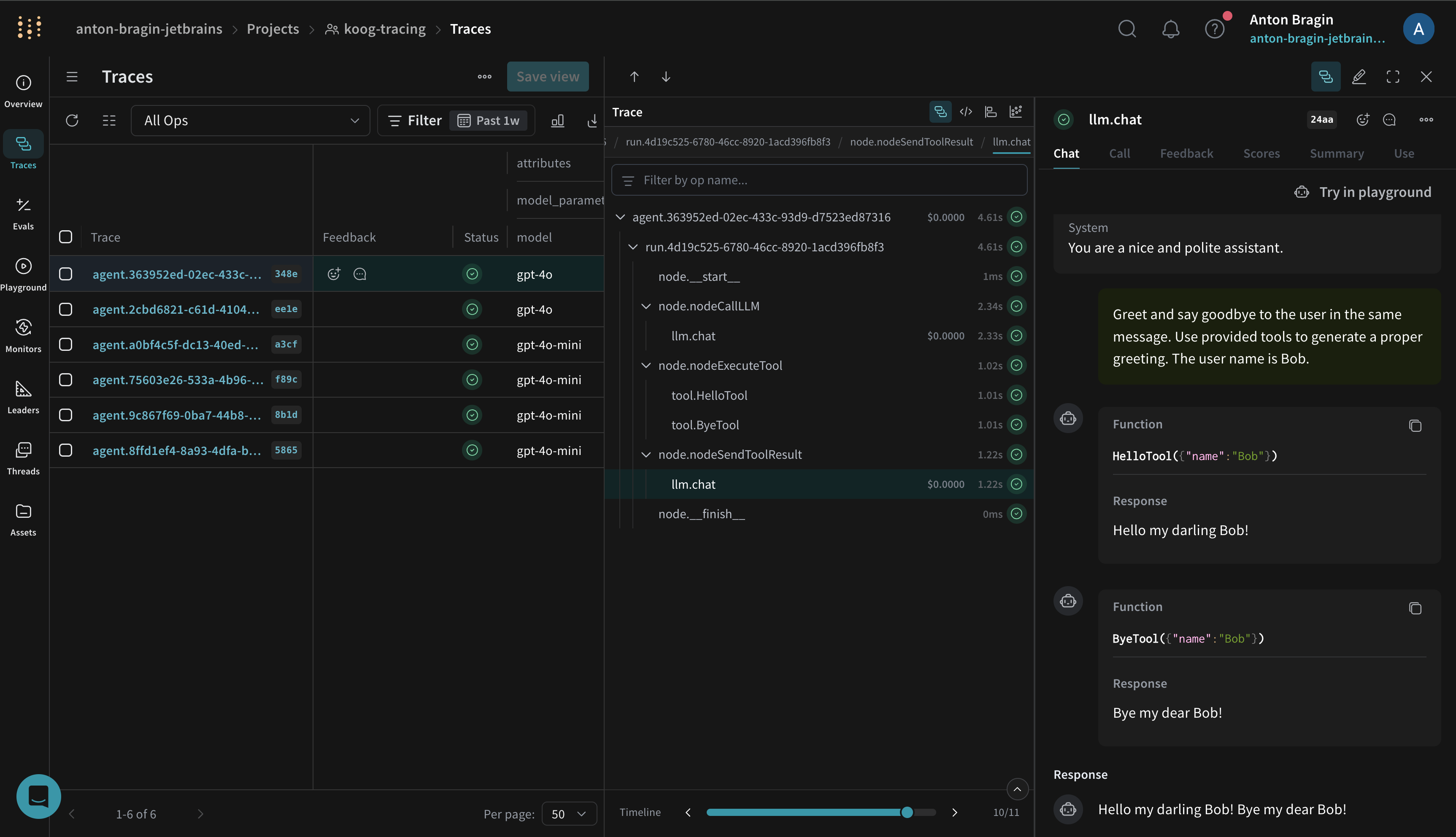Click the Timeline slider handle
Viewport: 1456px width, 837px height.
pyautogui.click(x=907, y=812)
